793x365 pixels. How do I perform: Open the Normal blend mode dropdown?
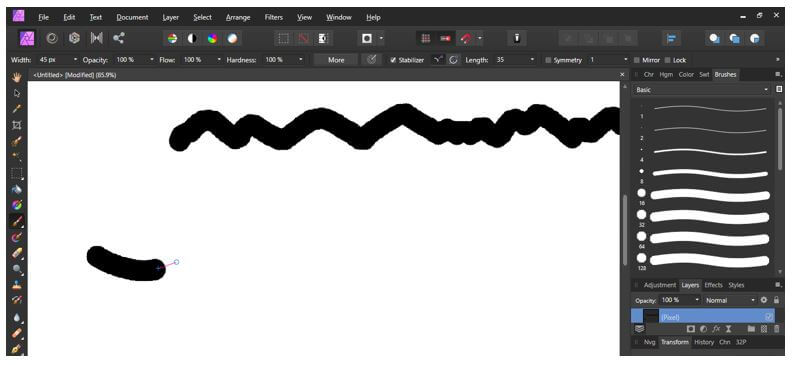pos(730,300)
